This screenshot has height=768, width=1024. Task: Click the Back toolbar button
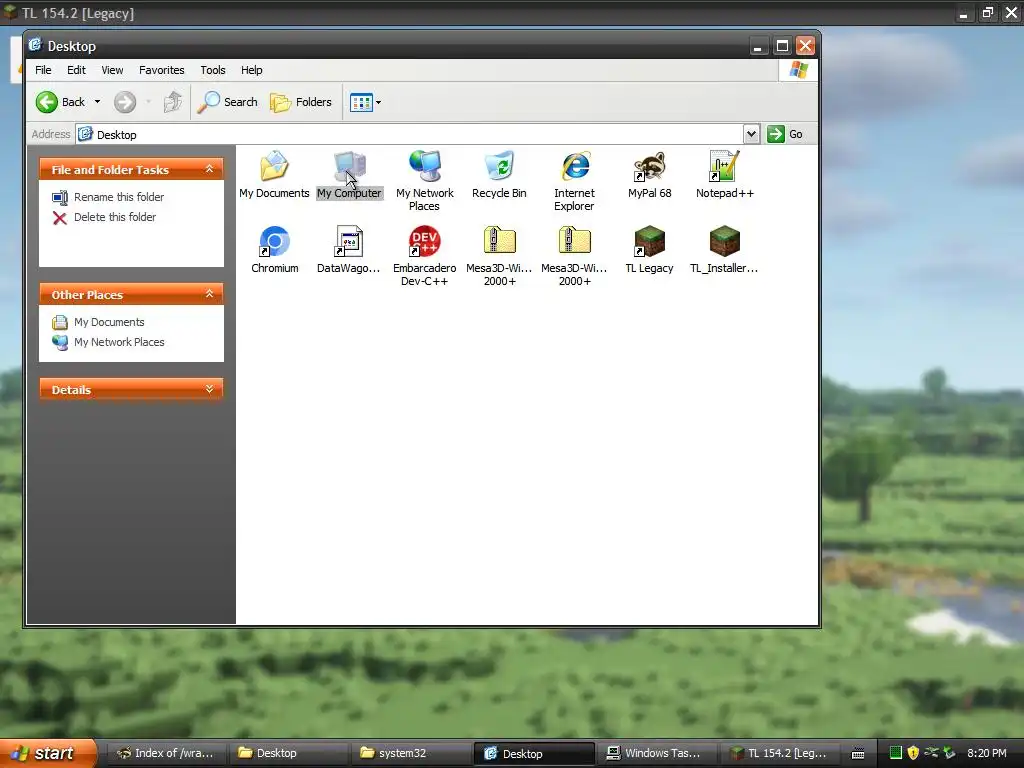(x=60, y=102)
